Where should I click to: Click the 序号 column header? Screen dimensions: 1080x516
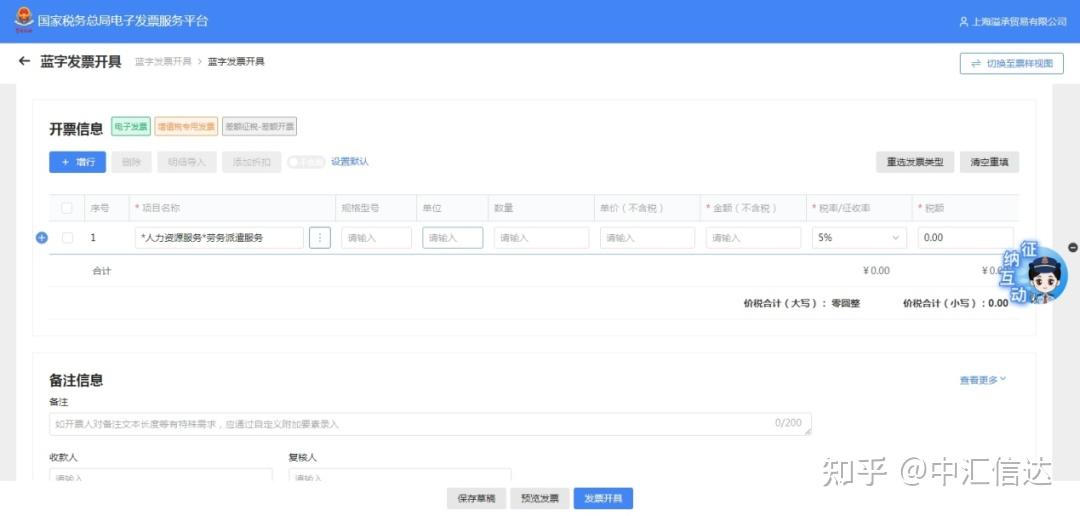(x=100, y=208)
